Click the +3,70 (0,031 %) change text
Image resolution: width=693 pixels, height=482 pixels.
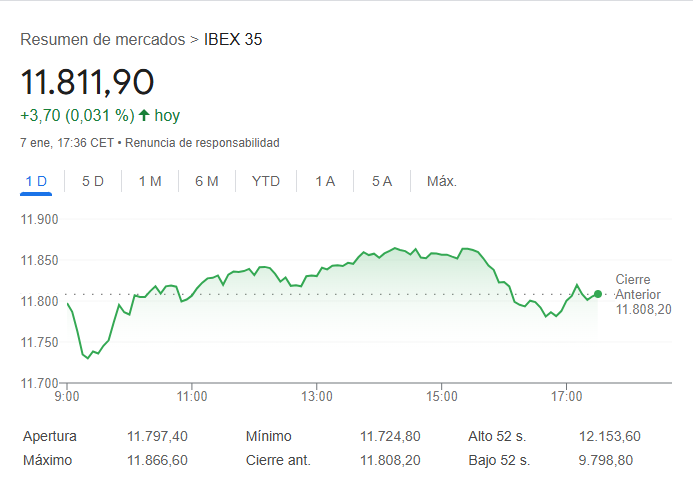tap(77, 115)
